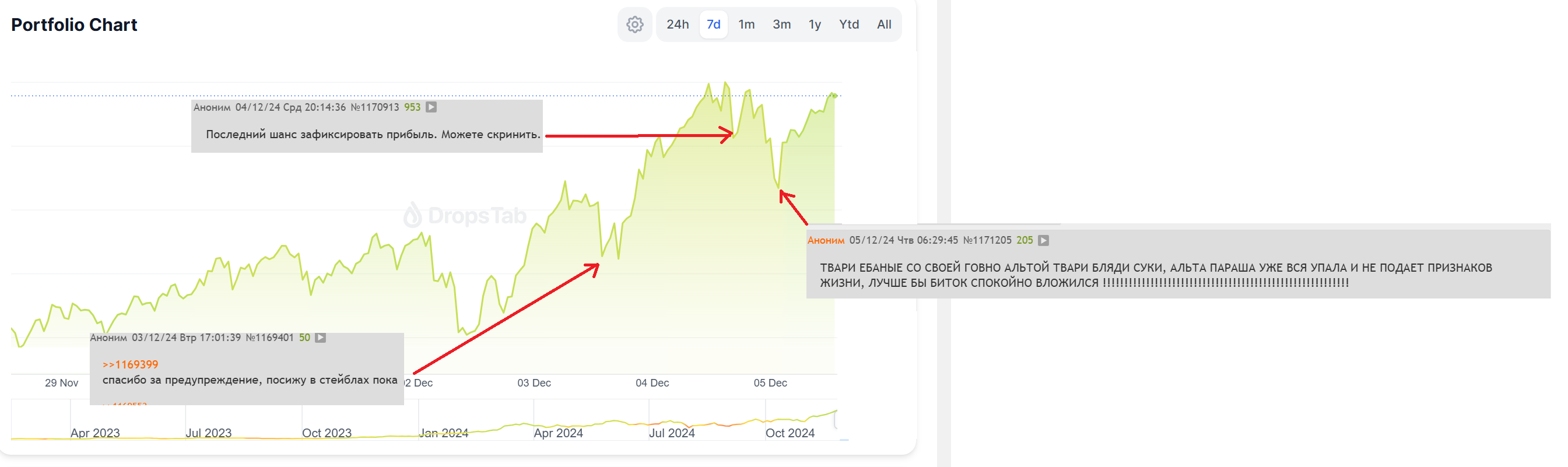Select the 7d time range
Image resolution: width=1568 pixels, height=467 pixels.
click(713, 24)
